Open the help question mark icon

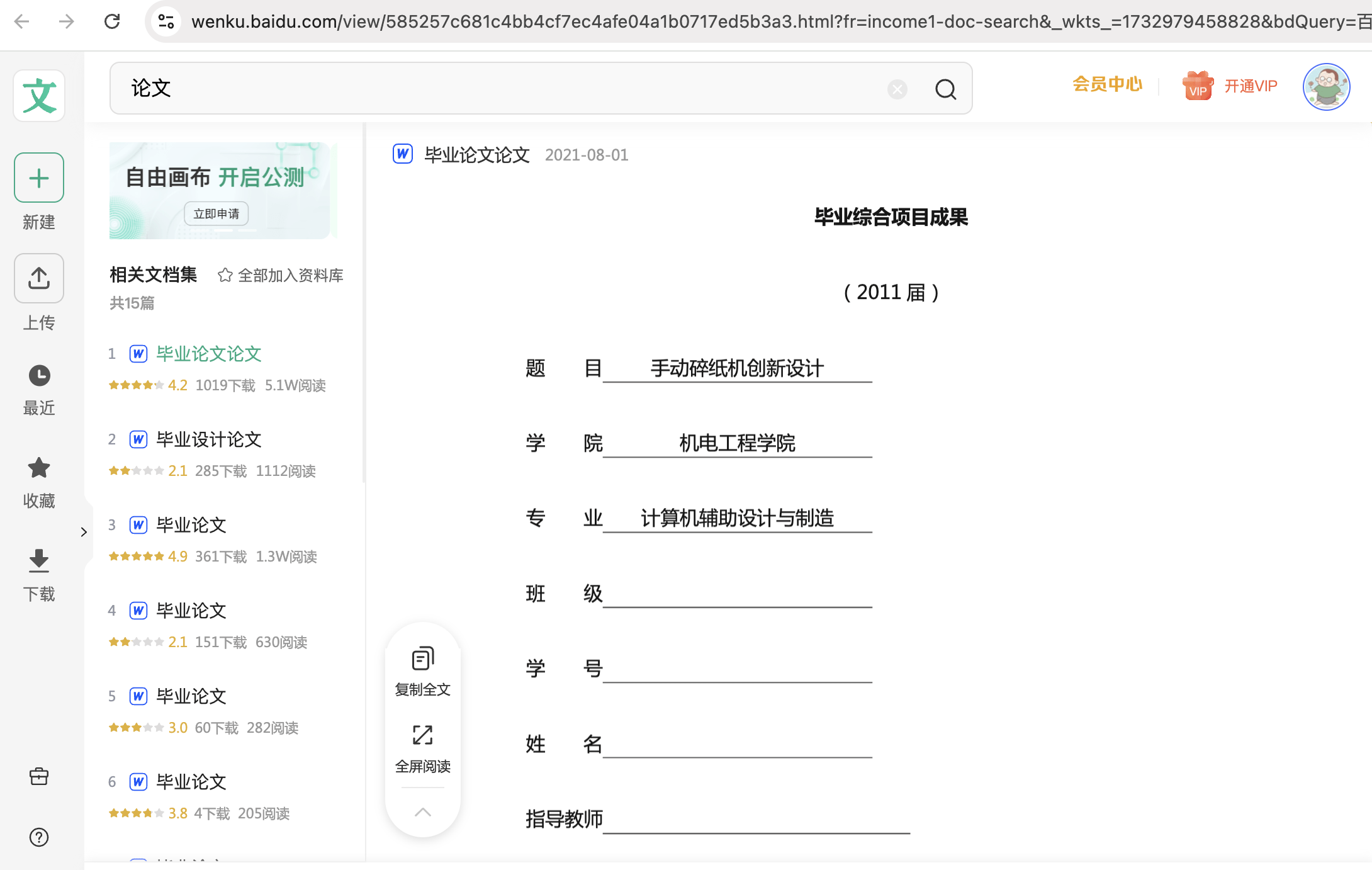[x=38, y=837]
